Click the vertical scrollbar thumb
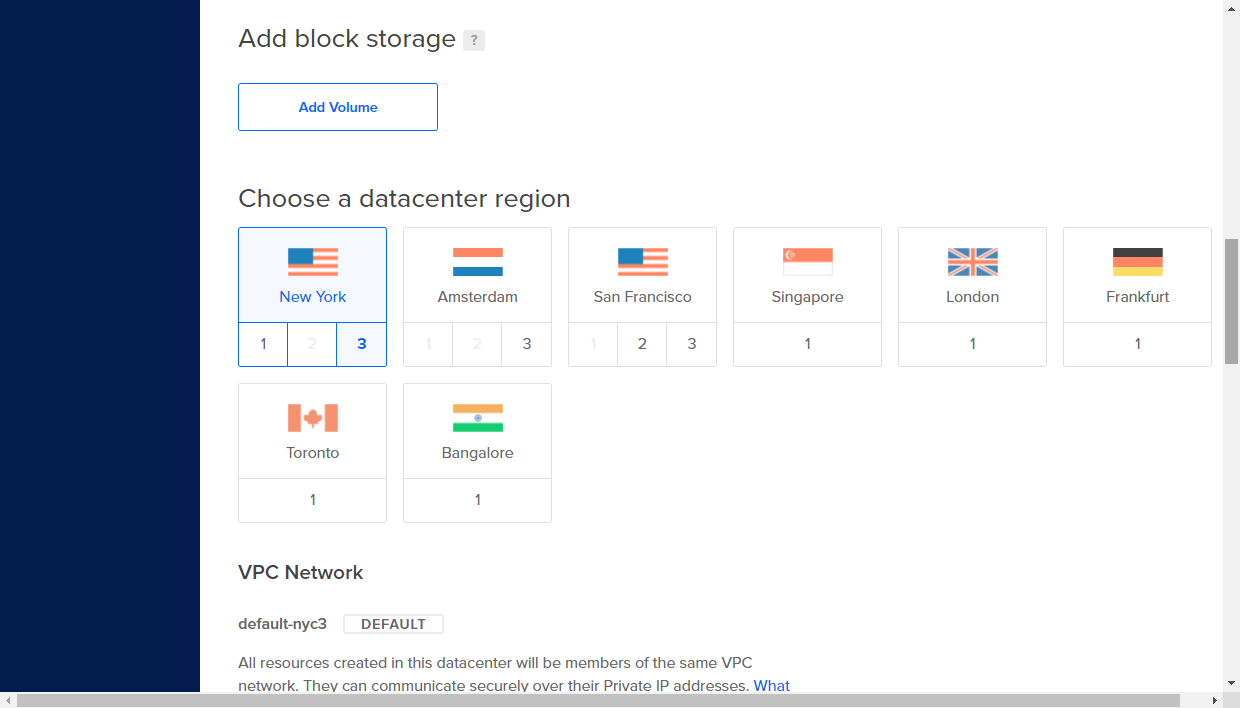 click(1231, 300)
